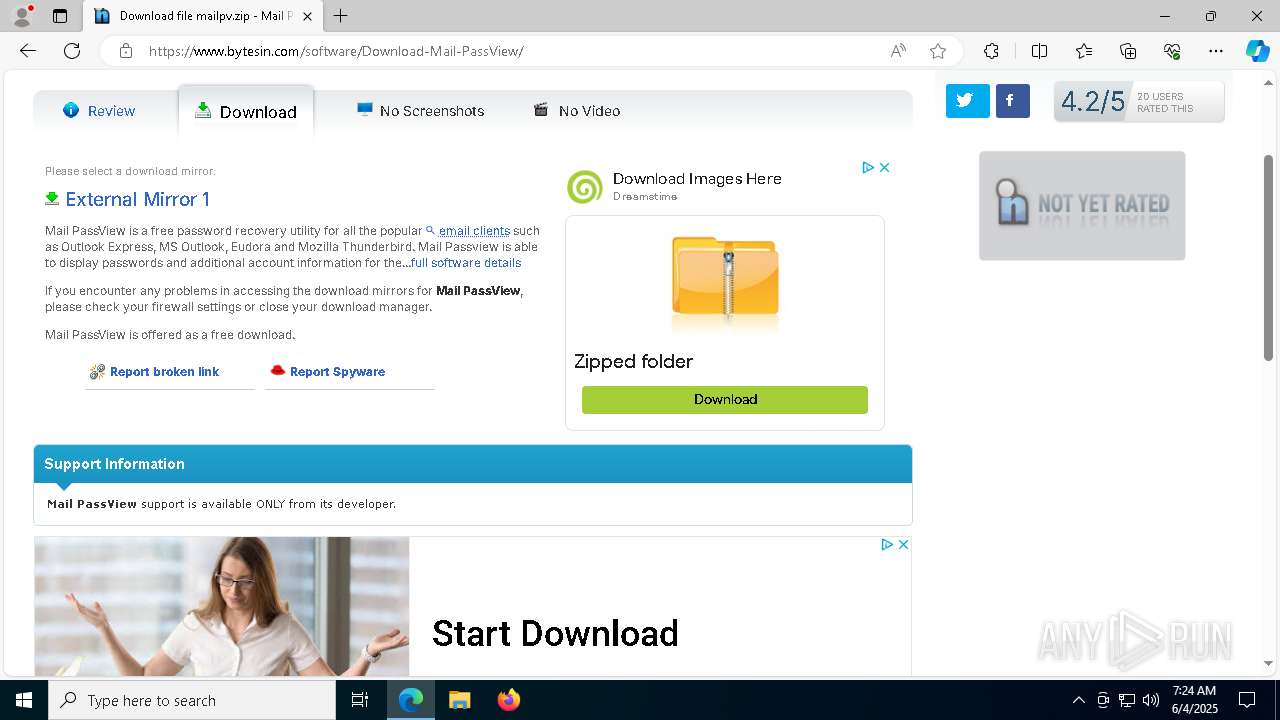Share page via Twitter icon
The height and width of the screenshot is (720, 1280).
(967, 100)
